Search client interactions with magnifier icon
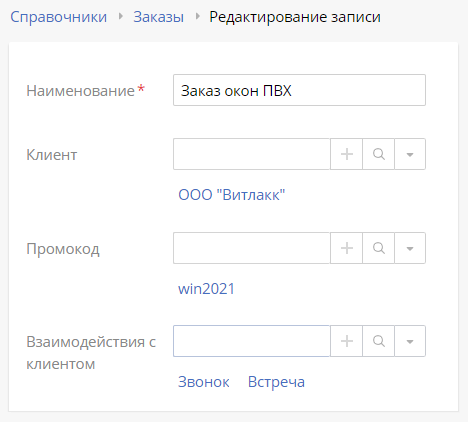 [x=378, y=341]
